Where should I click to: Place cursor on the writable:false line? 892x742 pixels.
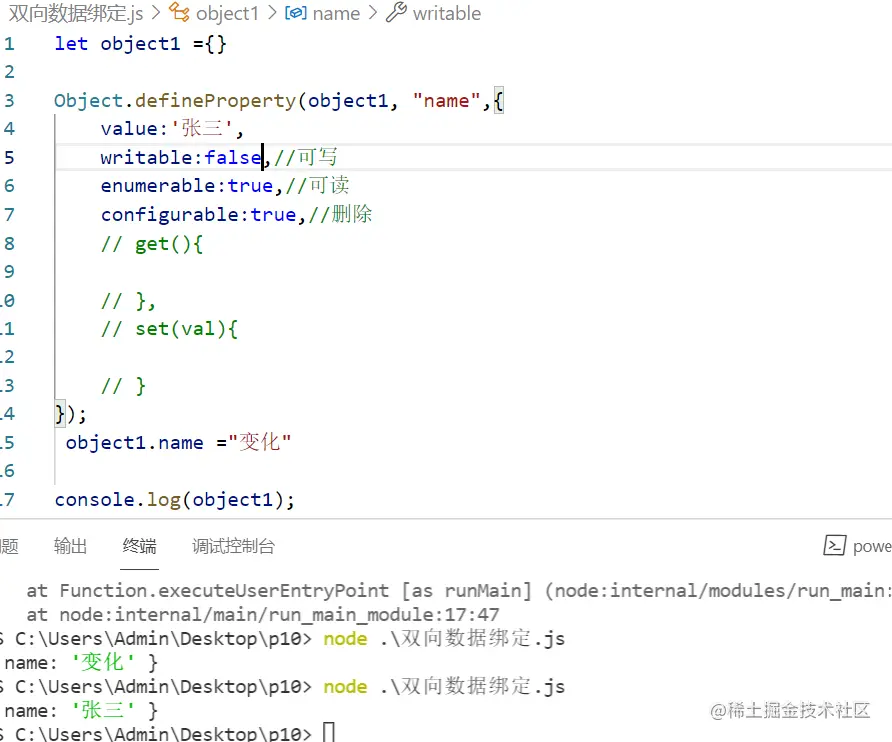(180, 157)
